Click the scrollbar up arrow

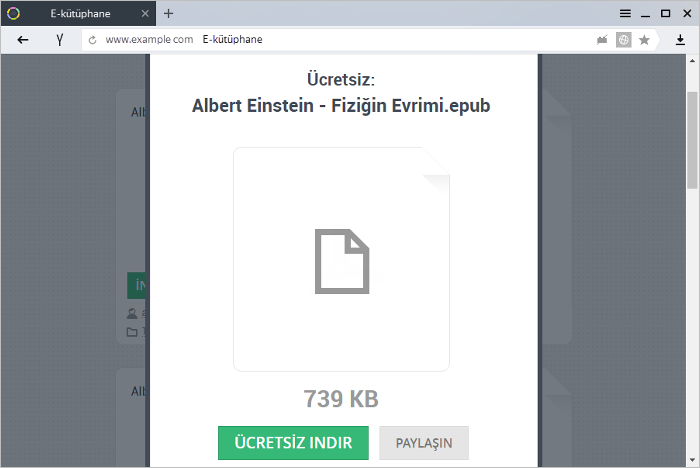pos(692,60)
